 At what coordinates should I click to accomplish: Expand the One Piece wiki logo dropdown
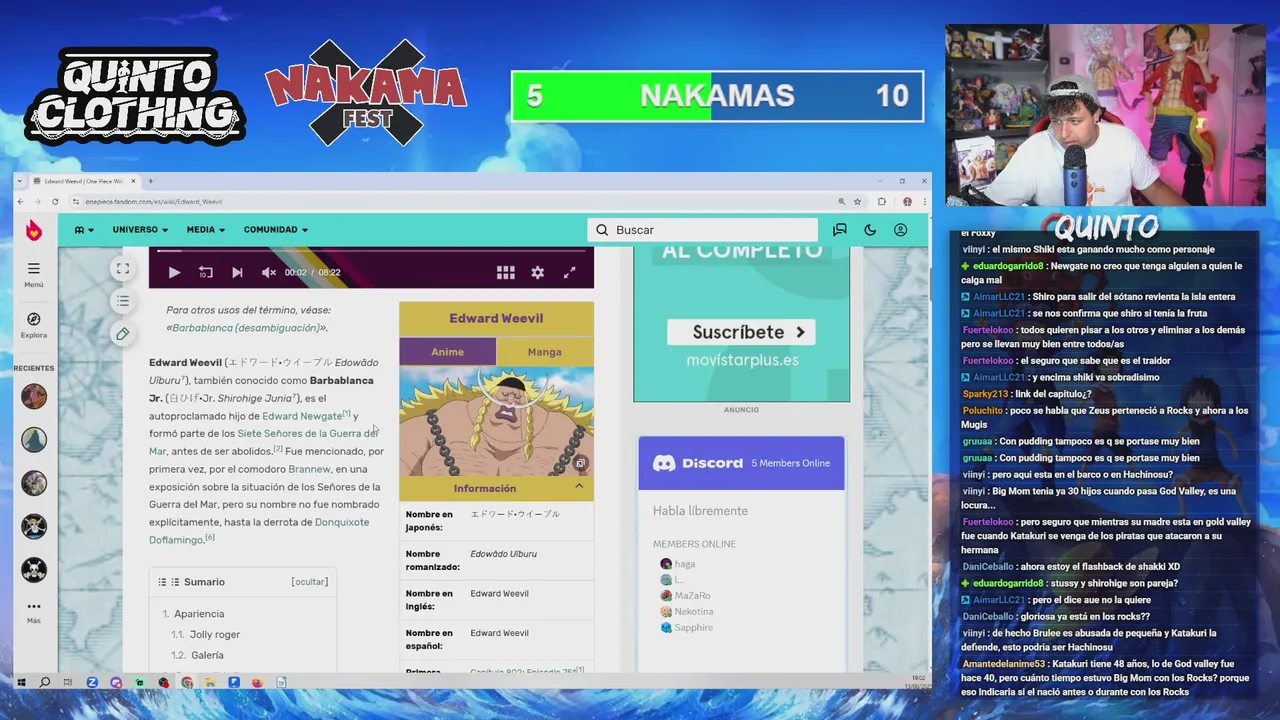click(84, 230)
